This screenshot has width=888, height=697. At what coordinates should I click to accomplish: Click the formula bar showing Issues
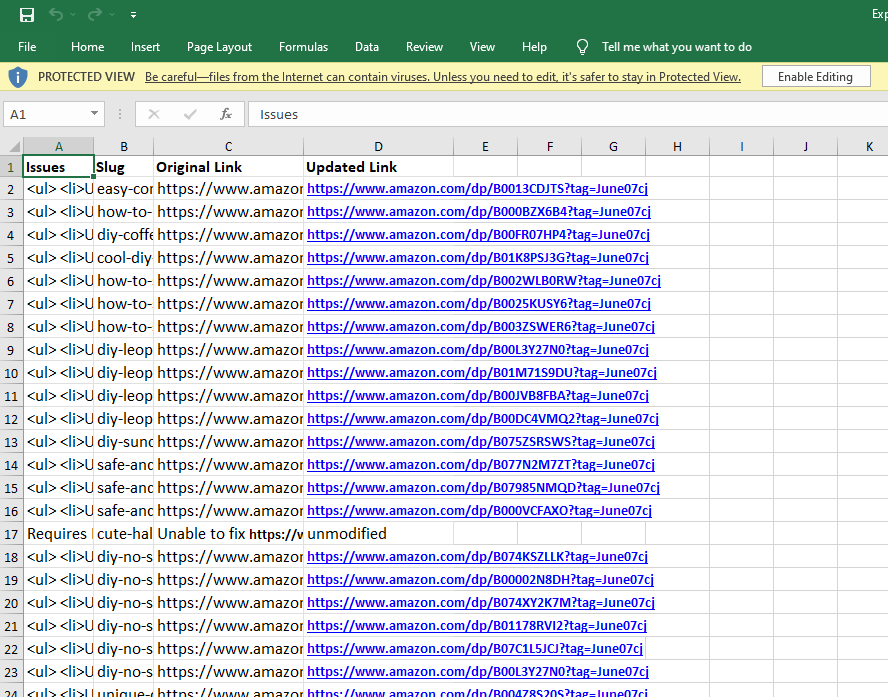coord(567,114)
